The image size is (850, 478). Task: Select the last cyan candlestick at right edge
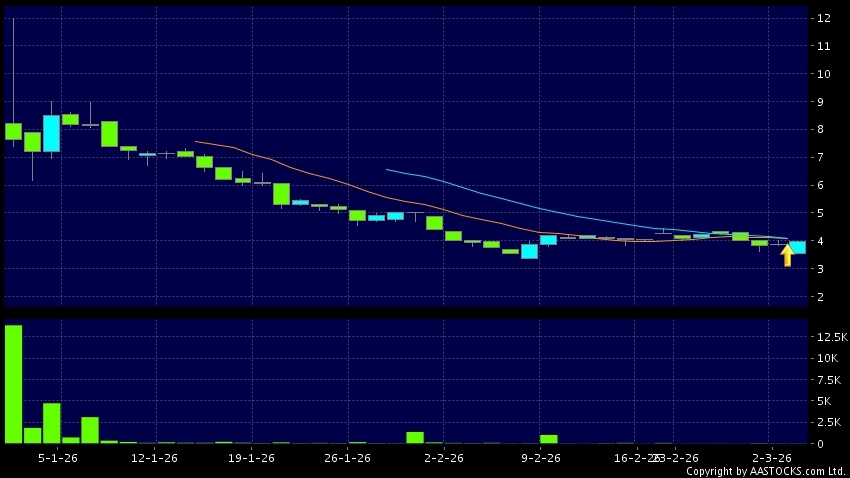click(798, 247)
